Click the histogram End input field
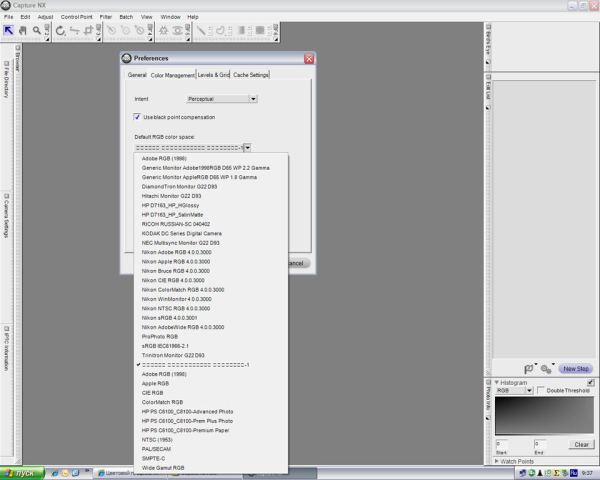The image size is (600, 480). [x=540, y=444]
